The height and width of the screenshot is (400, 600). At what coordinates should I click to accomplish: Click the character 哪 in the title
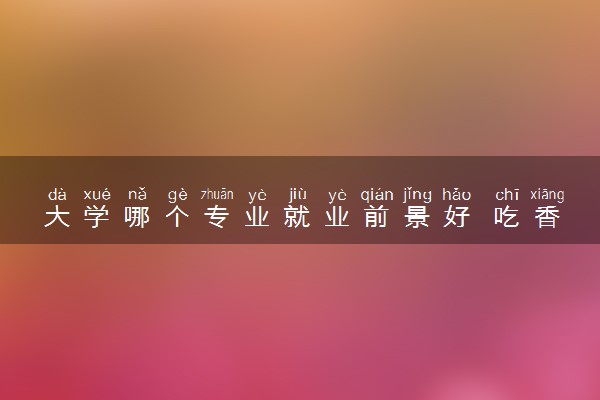(x=137, y=217)
